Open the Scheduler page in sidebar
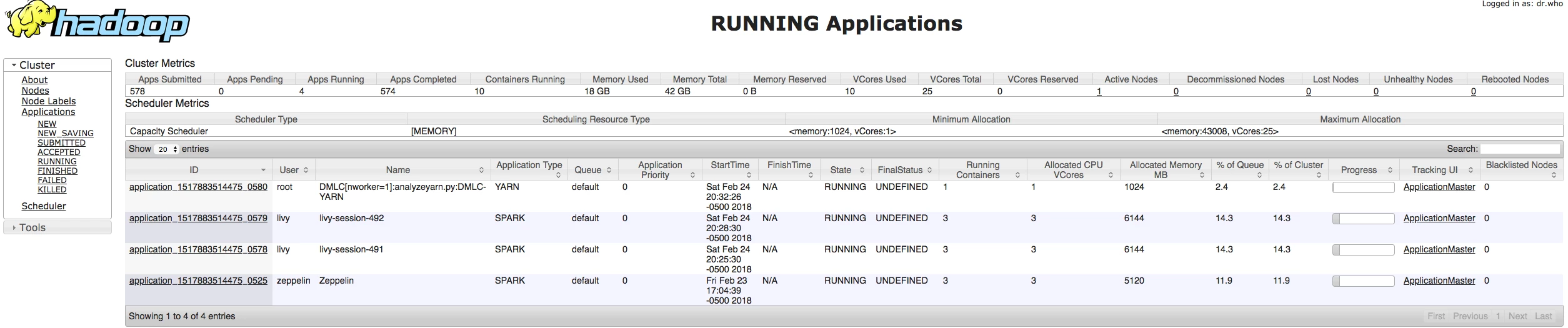The height and width of the screenshot is (328, 1568). pos(44,206)
